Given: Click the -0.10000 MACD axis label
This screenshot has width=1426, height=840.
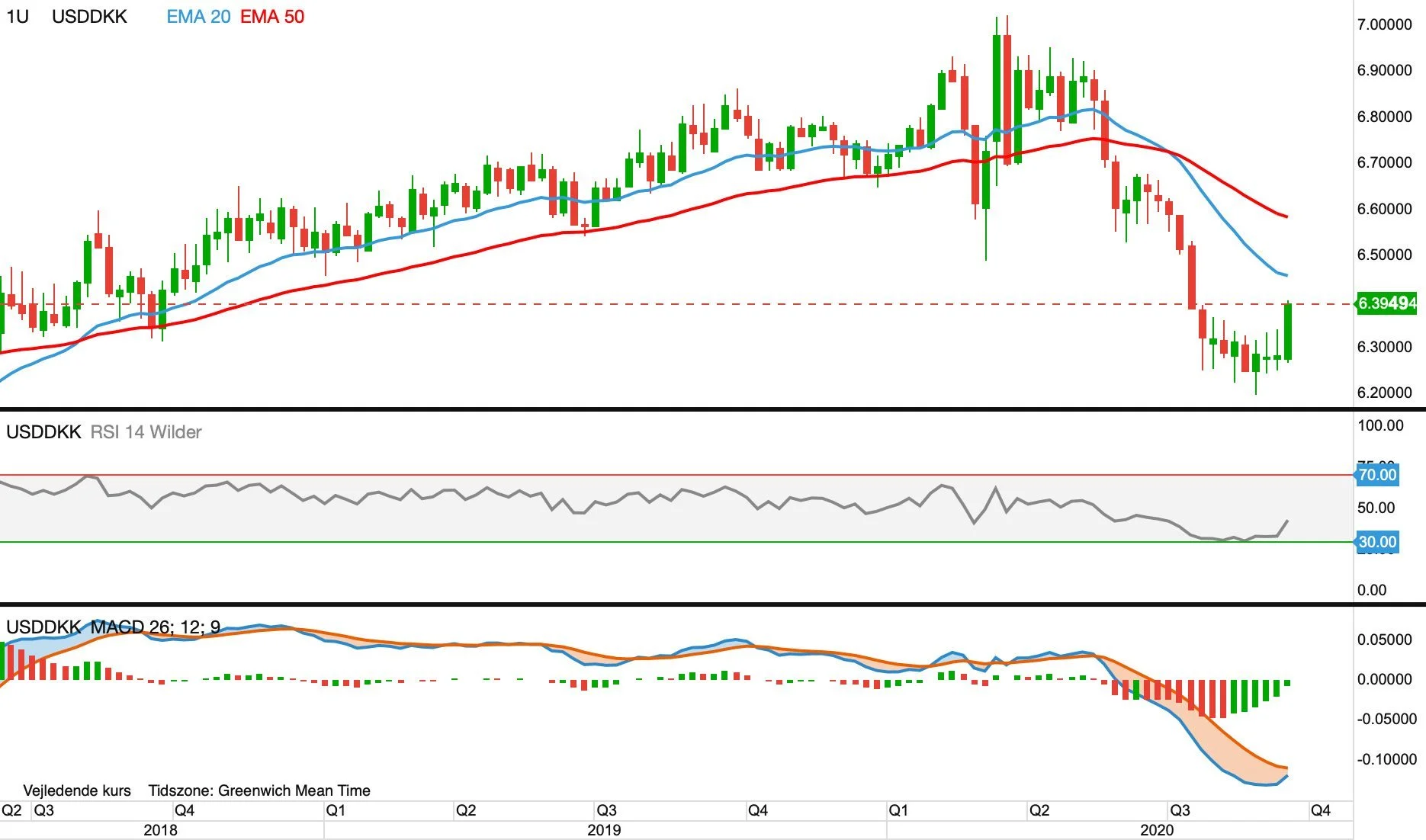Looking at the screenshot, I should coord(1387,759).
